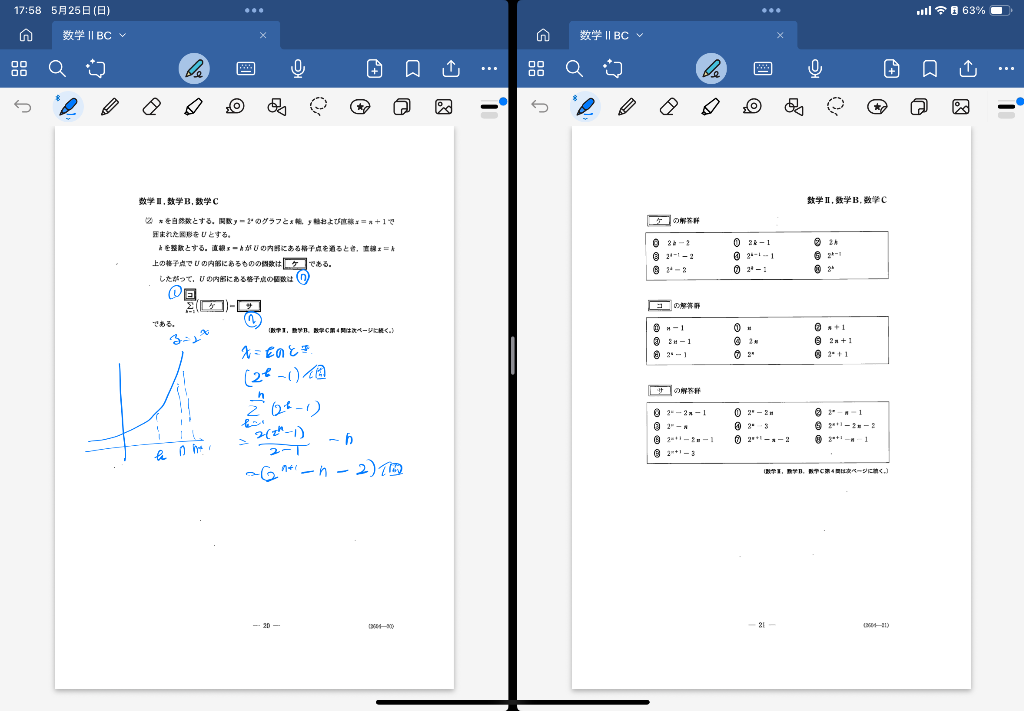
Task: Go to home library in right pane
Action: click(x=543, y=35)
